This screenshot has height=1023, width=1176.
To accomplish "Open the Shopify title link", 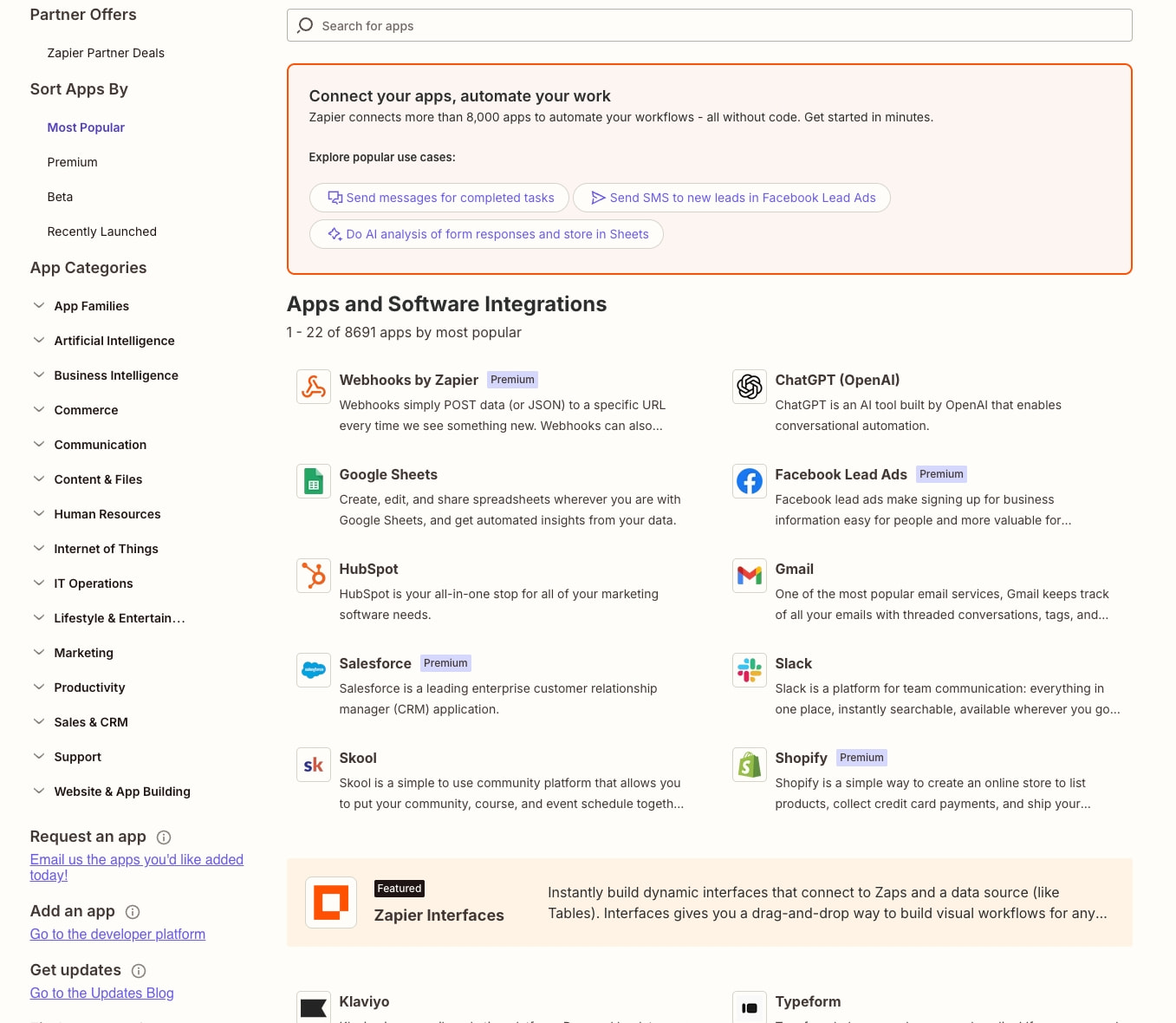I will [x=801, y=758].
